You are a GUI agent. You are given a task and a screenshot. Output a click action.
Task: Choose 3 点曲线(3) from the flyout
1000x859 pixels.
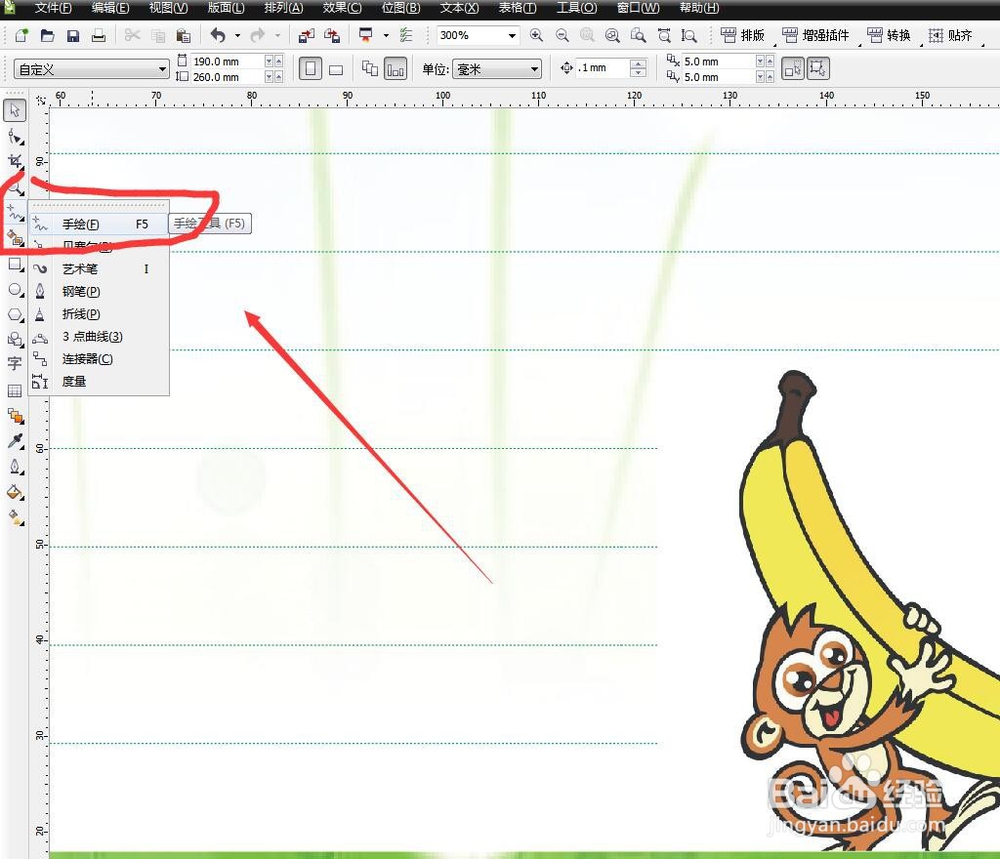[x=99, y=336]
